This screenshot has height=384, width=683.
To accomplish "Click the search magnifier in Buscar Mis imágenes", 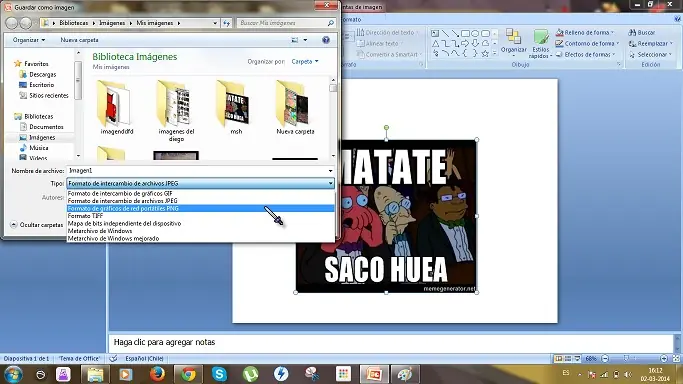I will tap(331, 23).
